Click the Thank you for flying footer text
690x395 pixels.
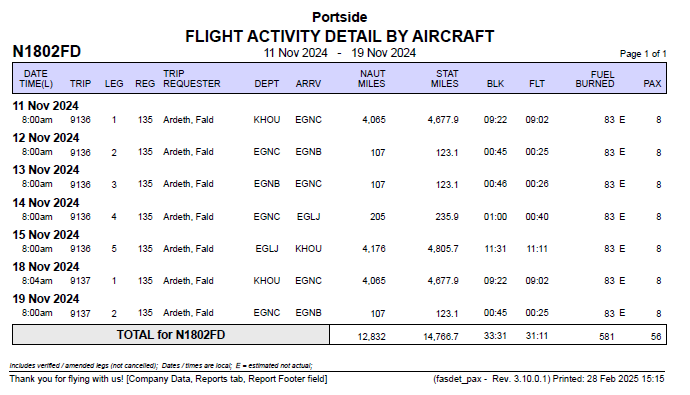click(x=168, y=379)
